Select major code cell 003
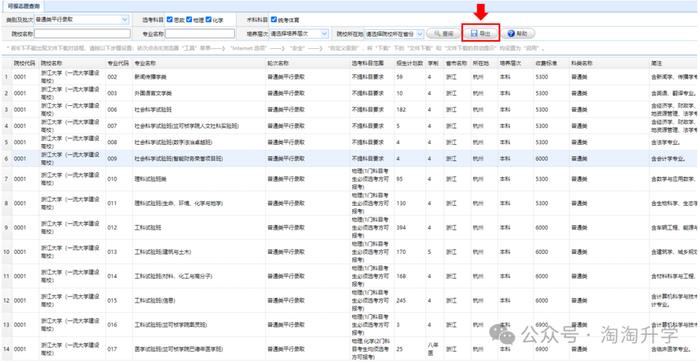Image resolution: width=700 pixels, height=363 pixels. 112,93
